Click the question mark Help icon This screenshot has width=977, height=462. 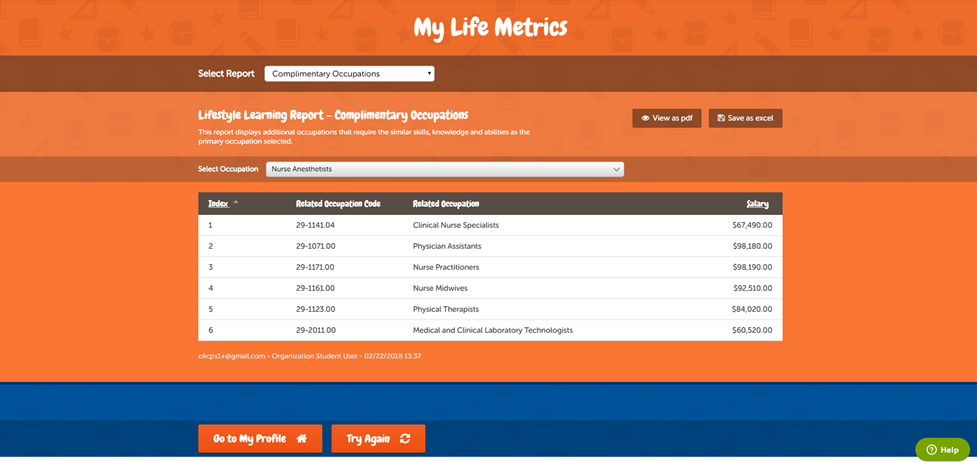click(x=931, y=450)
